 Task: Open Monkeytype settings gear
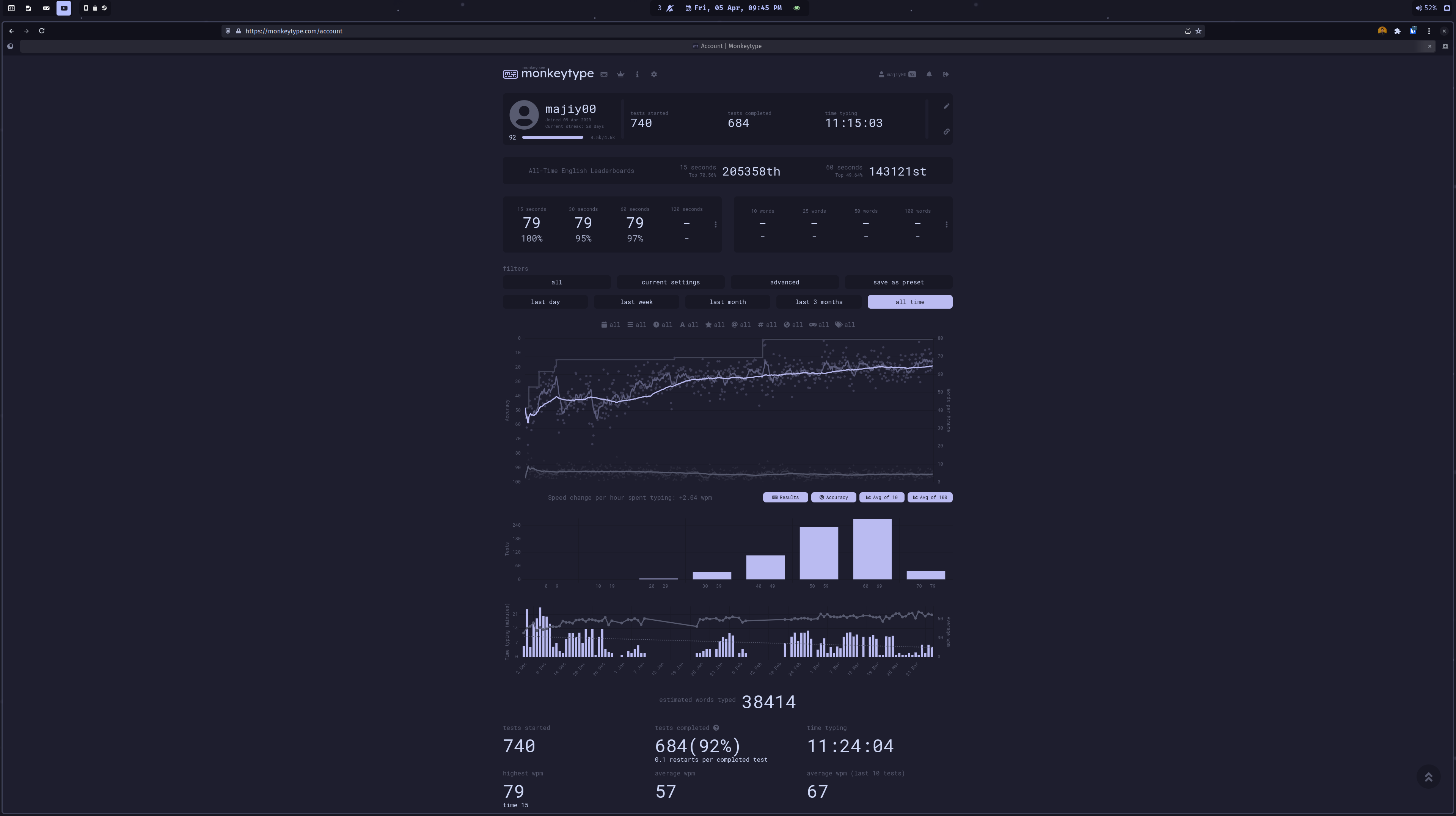pos(654,75)
